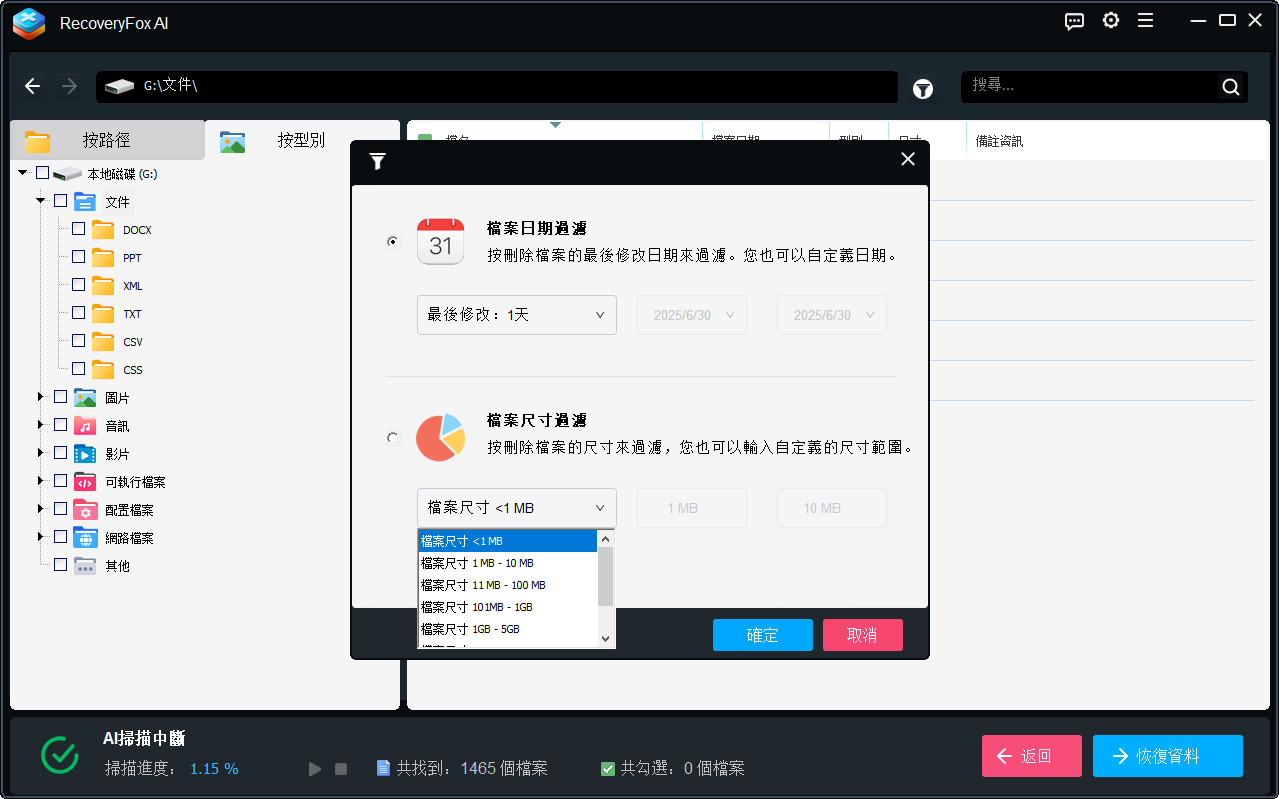Select the 檔案日期過濾 radio button
This screenshot has width=1279, height=799.
(x=392, y=241)
